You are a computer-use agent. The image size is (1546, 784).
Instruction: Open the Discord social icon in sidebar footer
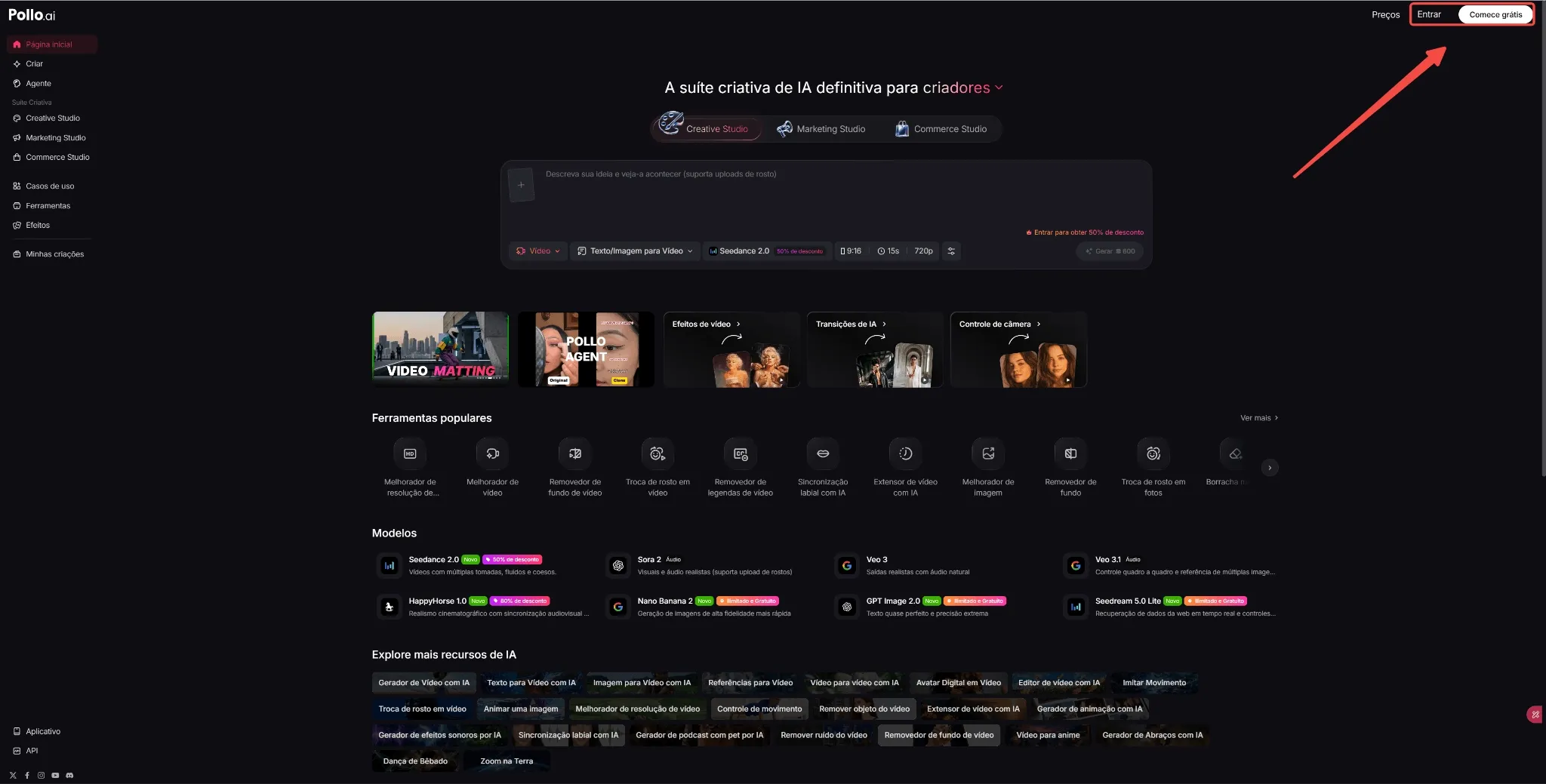click(x=69, y=775)
